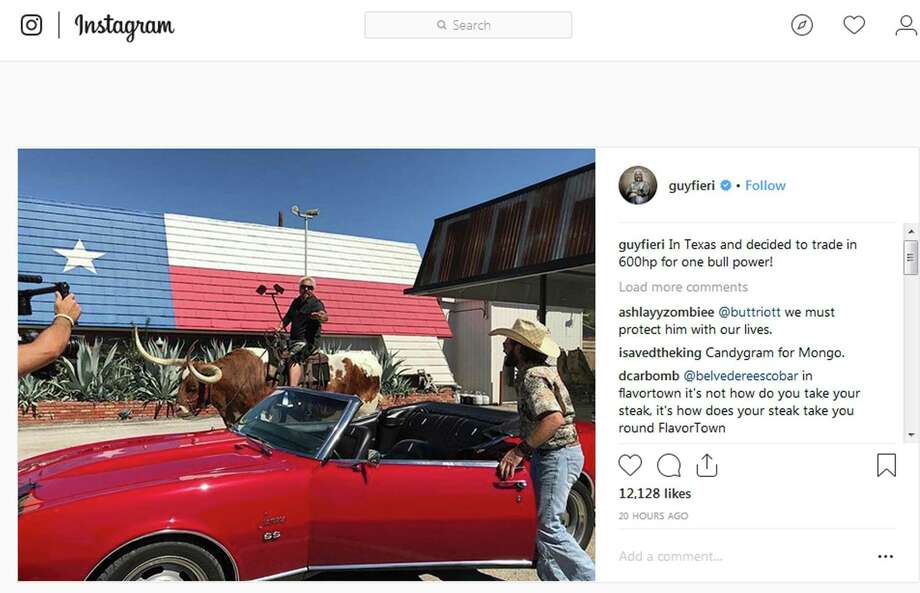The width and height of the screenshot is (920, 593).
Task: Open the profile person icon
Action: coord(906,25)
